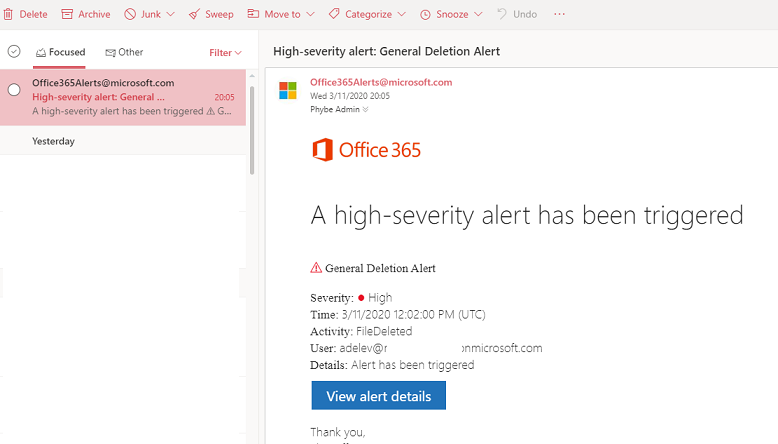Image resolution: width=778 pixels, height=444 pixels.
Task: Click the Move to folder icon
Action: click(x=253, y=14)
